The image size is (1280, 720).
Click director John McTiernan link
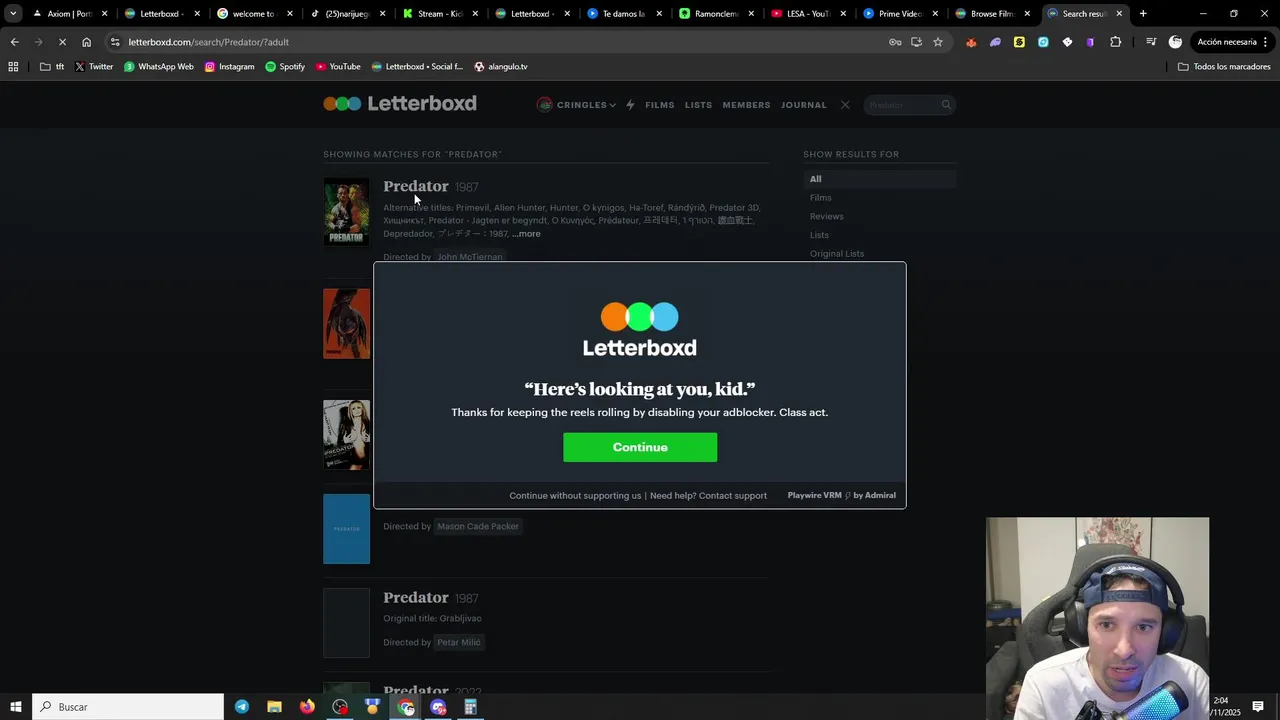pyautogui.click(x=470, y=257)
